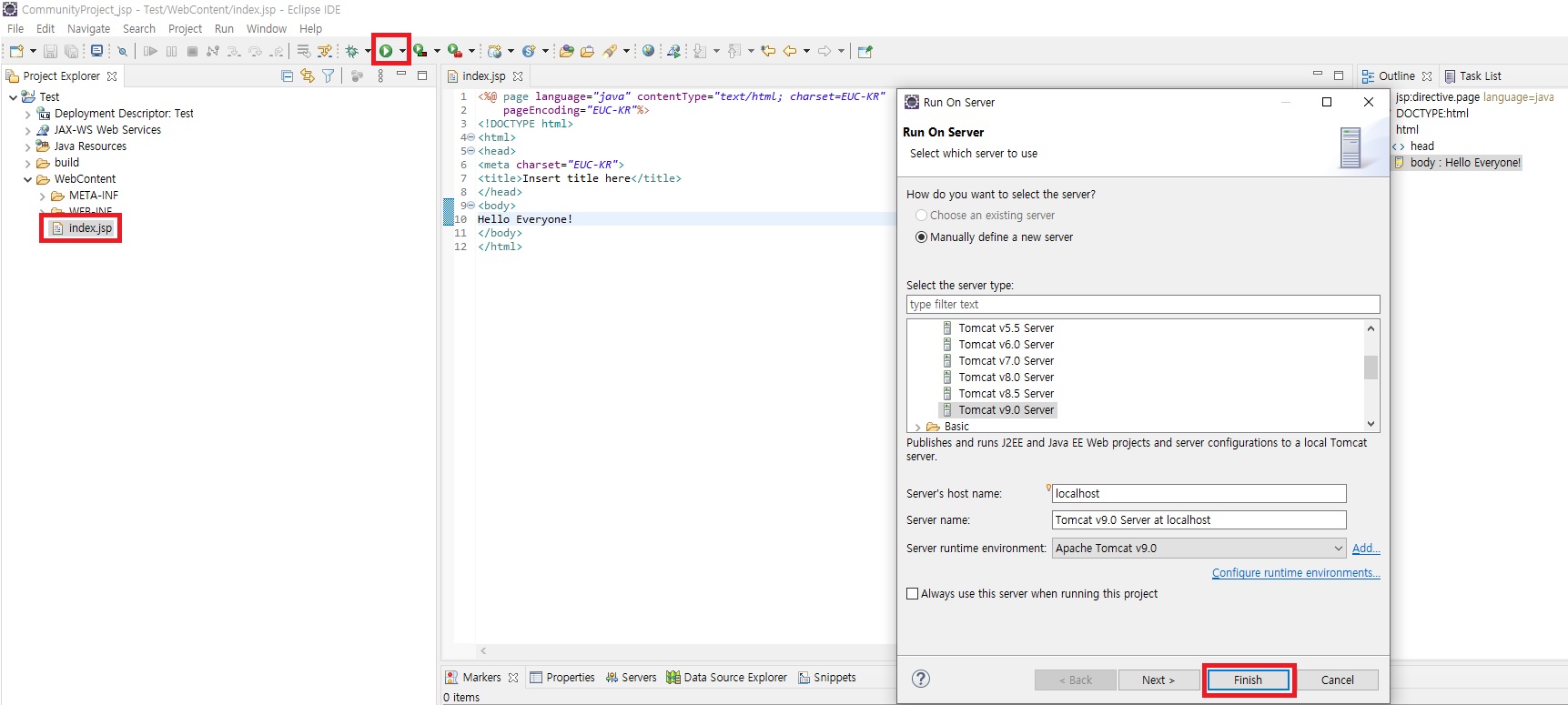Click the Debug bug icon in toolbar
Image resolution: width=1568 pixels, height=705 pixels.
pyautogui.click(x=352, y=51)
